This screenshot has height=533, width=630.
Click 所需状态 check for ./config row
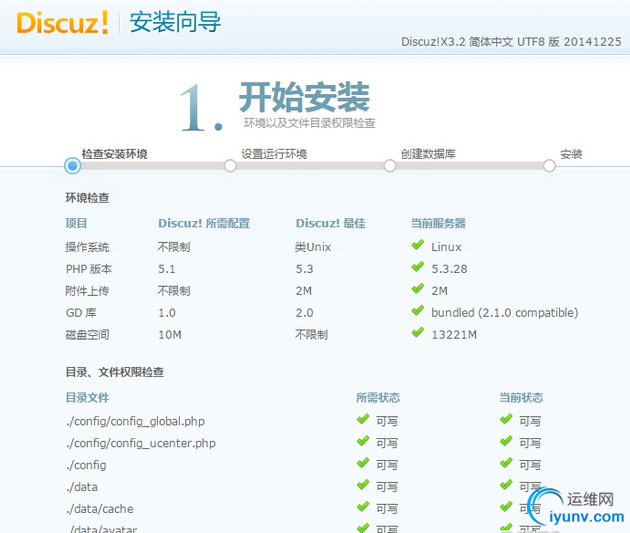tap(363, 463)
